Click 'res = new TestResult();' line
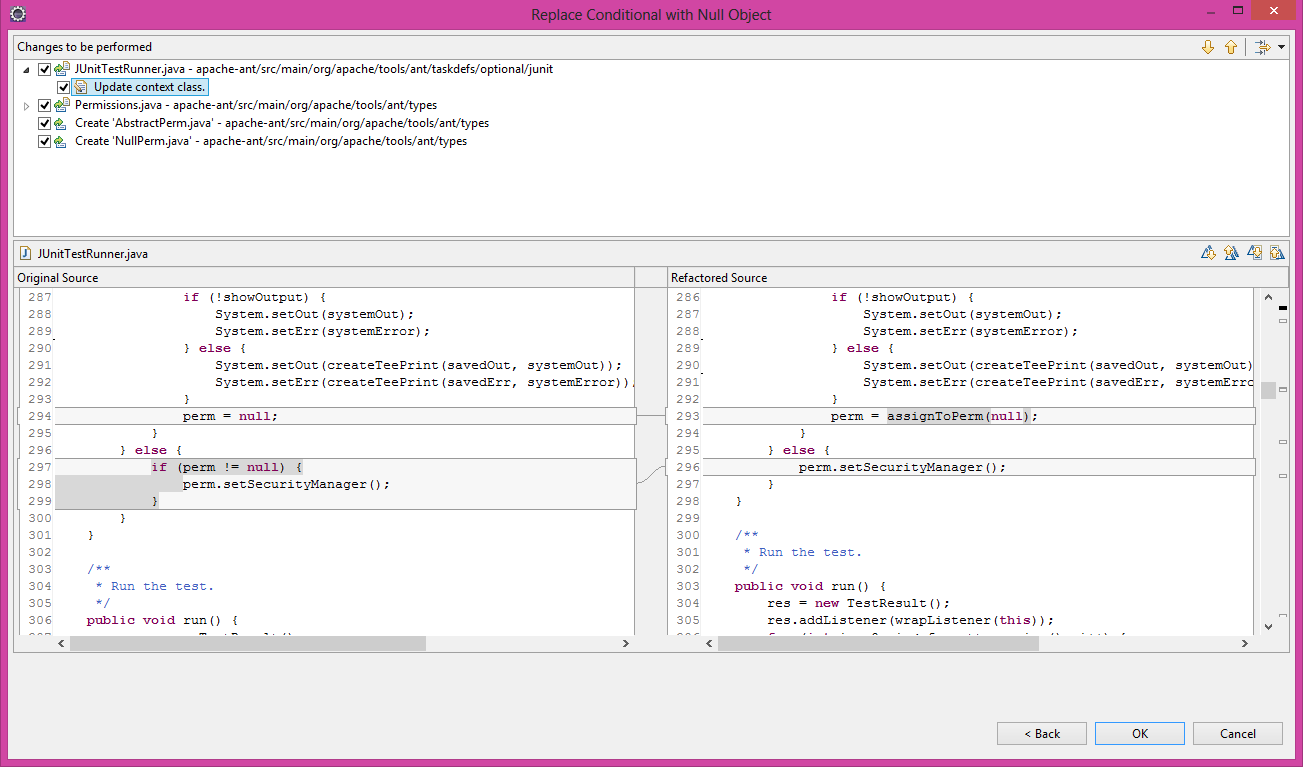Viewport: 1305px width, 769px height. pos(858,603)
